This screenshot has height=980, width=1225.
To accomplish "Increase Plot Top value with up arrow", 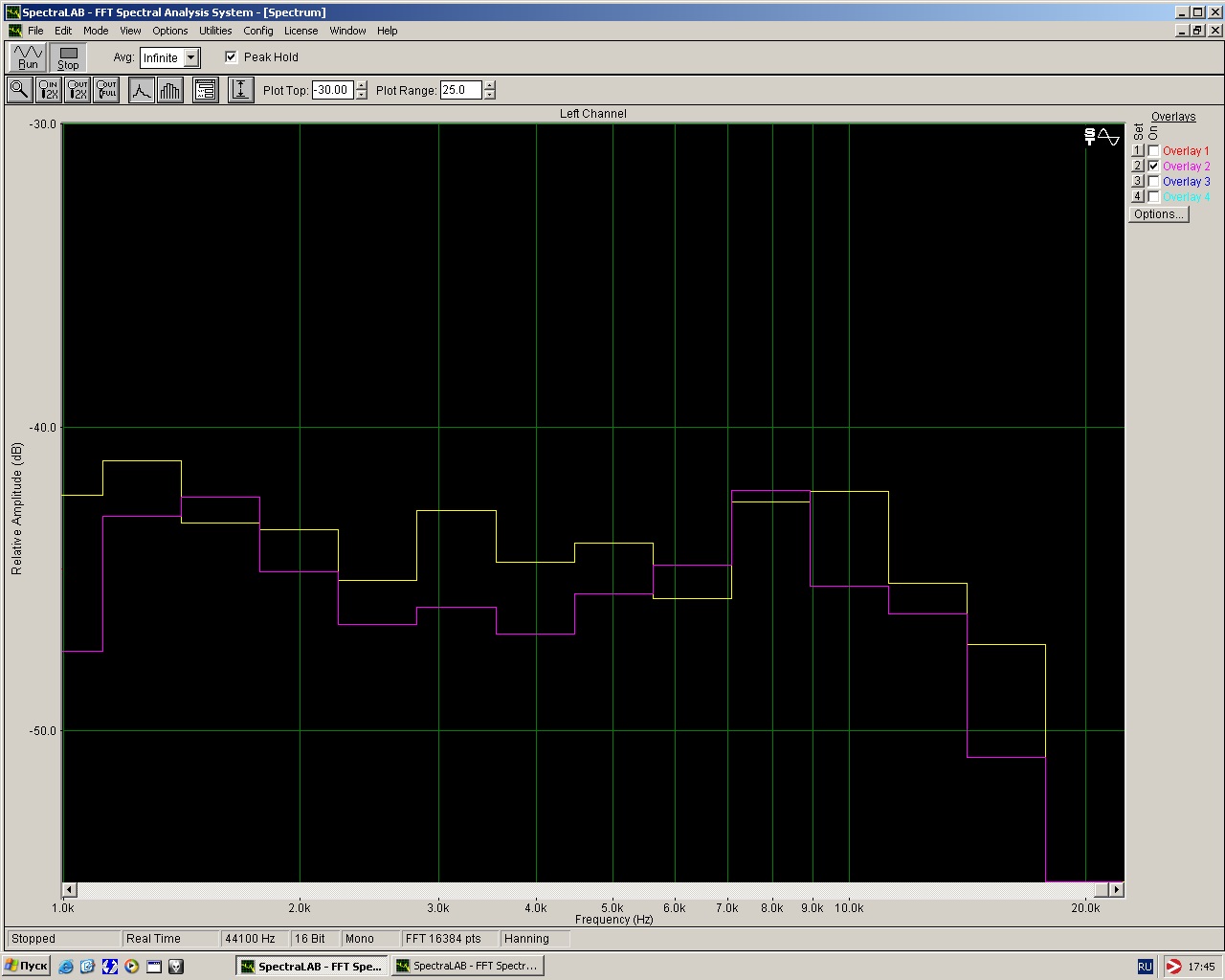I will pos(361,85).
